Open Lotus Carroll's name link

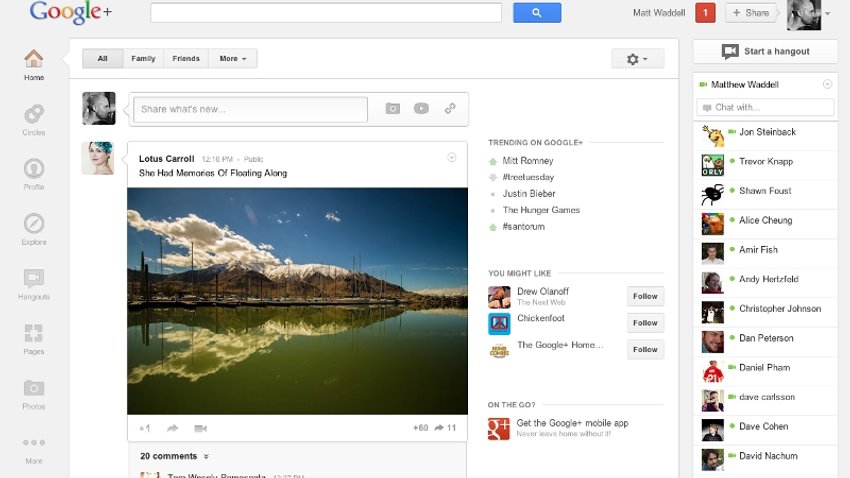[166, 159]
